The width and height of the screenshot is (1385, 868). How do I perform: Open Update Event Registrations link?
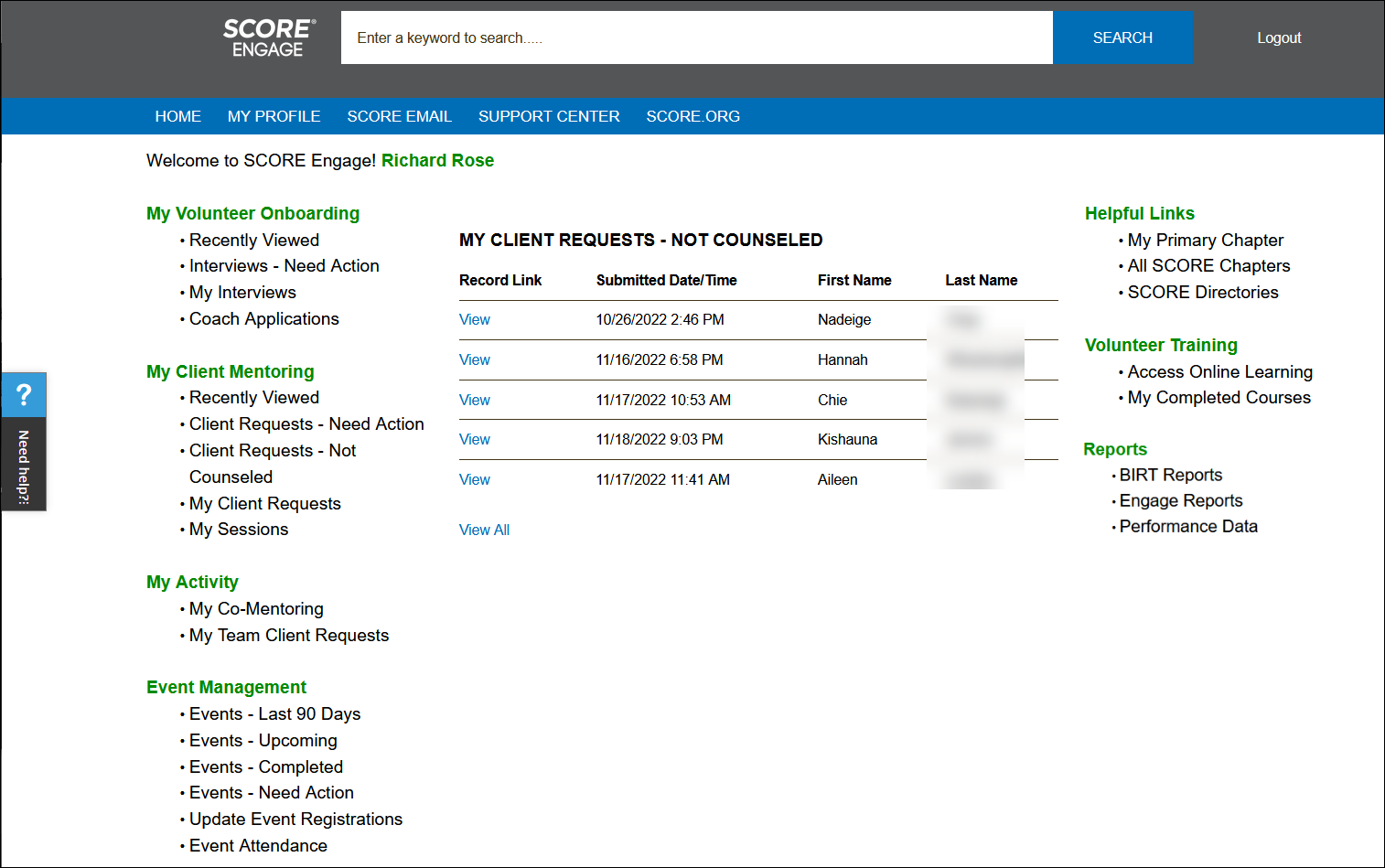[x=295, y=819]
